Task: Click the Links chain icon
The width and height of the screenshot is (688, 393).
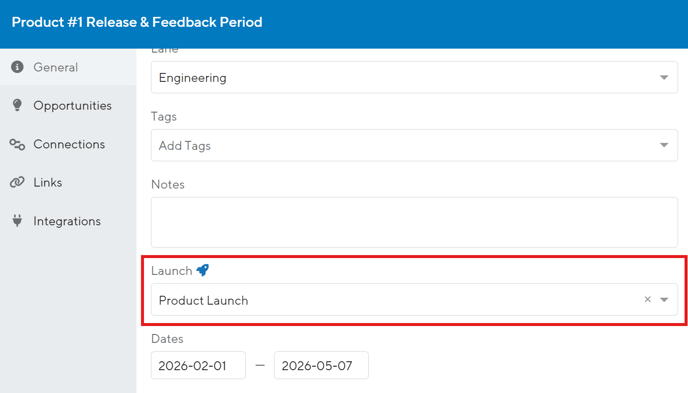Action: pyautogui.click(x=17, y=182)
